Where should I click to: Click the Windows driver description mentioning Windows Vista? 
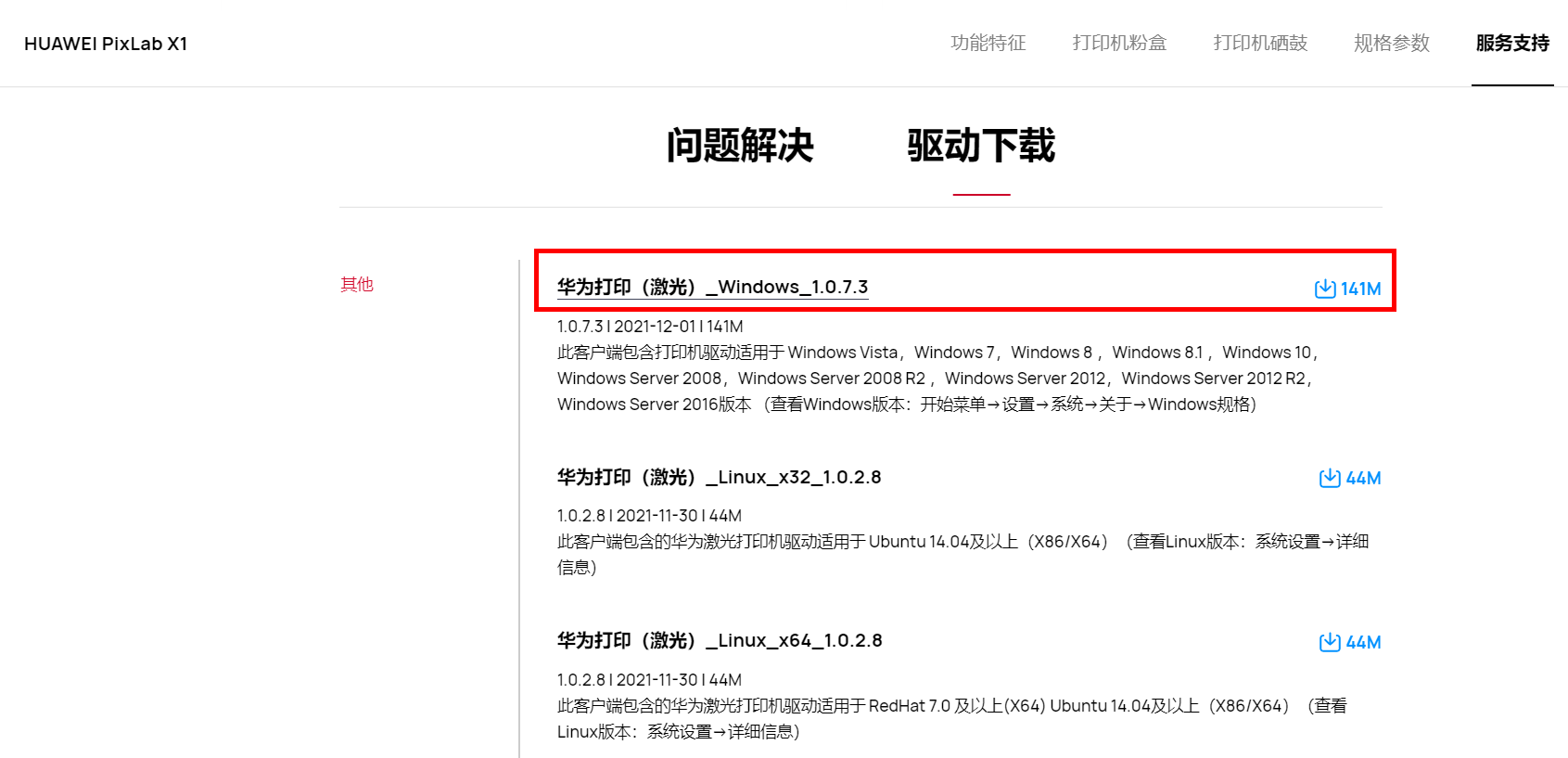click(x=937, y=379)
